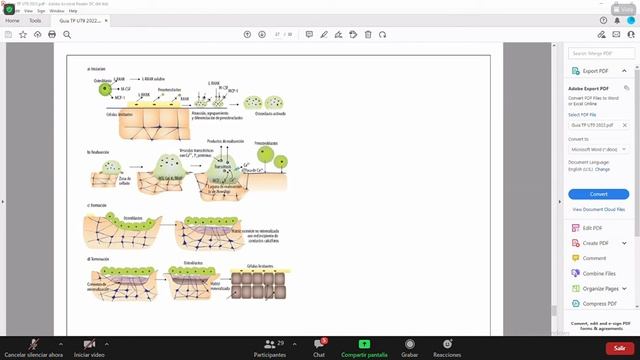Click the delete trash icon

coord(368,35)
